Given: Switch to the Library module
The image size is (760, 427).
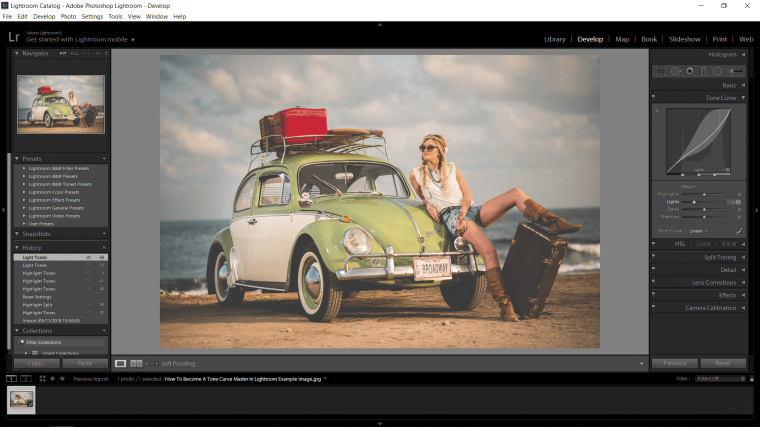Looking at the screenshot, I should tap(554, 39).
